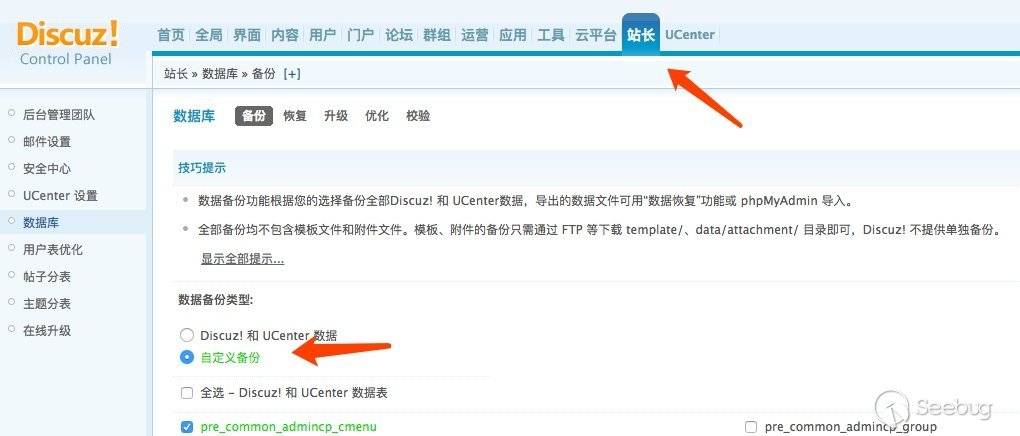Open '后台管理团队' in the sidebar
This screenshot has height=436, width=1020.
tap(59, 115)
